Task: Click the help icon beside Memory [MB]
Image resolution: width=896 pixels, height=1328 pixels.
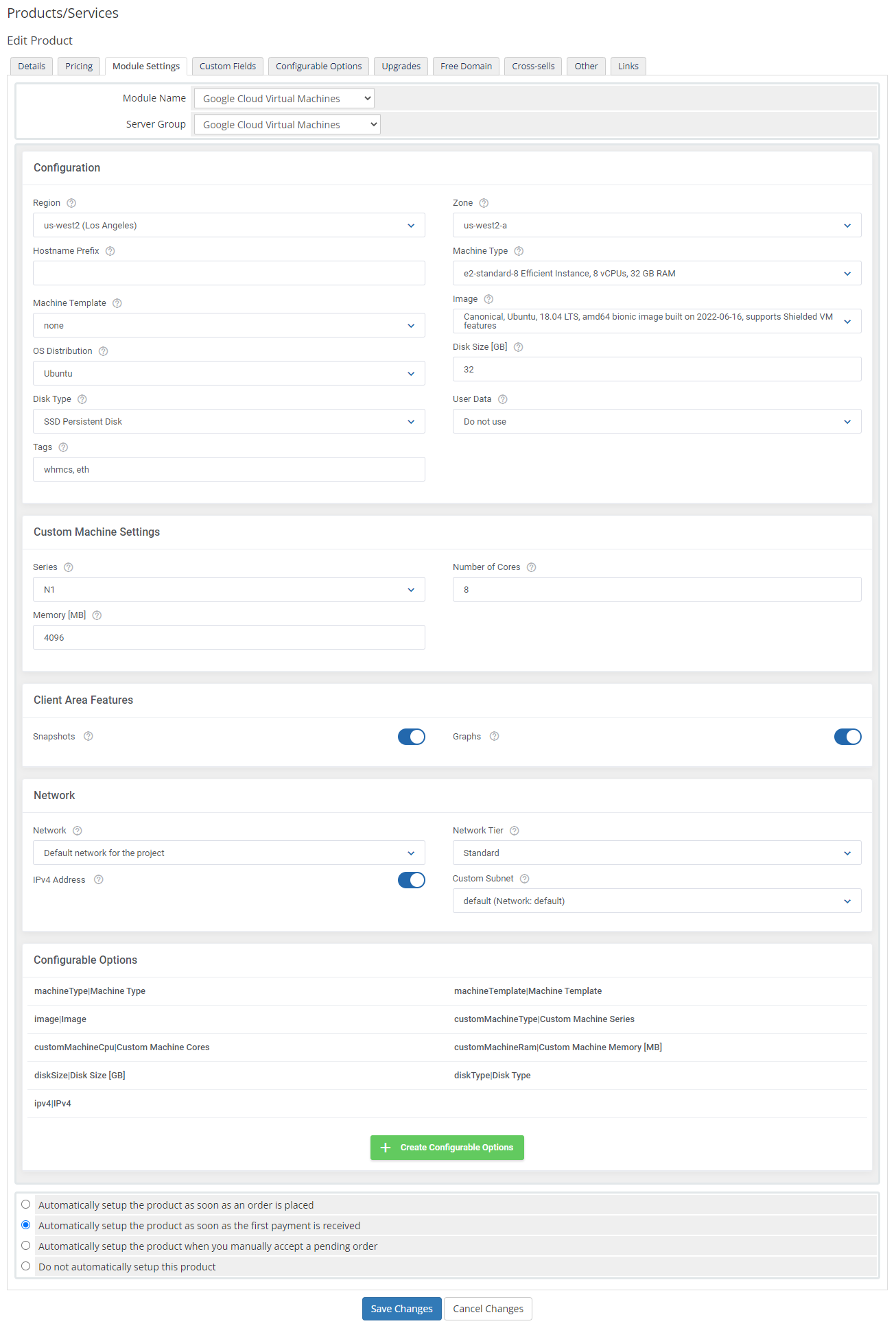Action: click(97, 615)
